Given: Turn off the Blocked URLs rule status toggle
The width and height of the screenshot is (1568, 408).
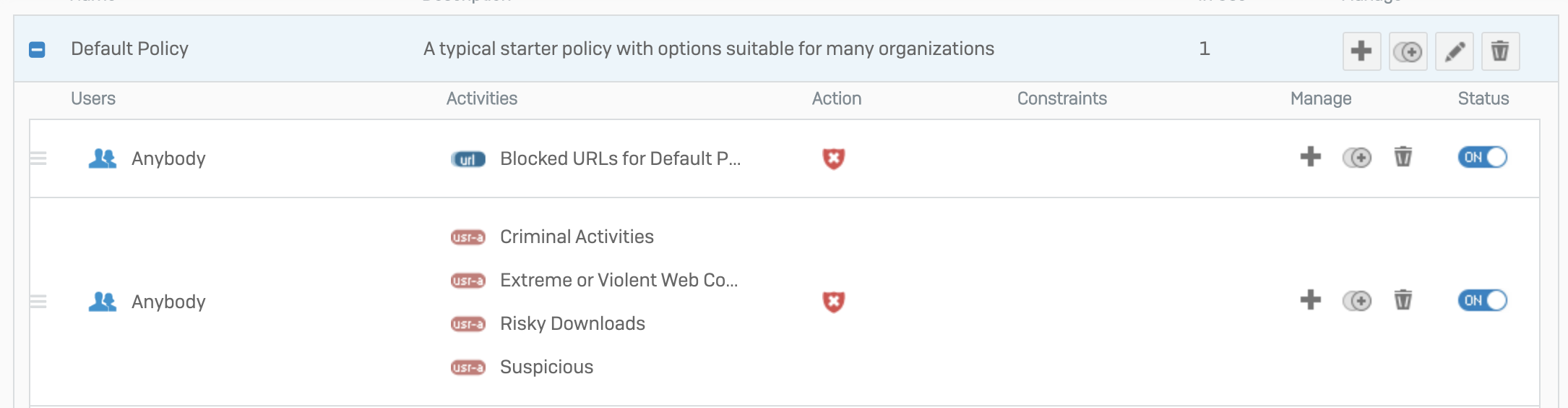Looking at the screenshot, I should click(x=1482, y=157).
